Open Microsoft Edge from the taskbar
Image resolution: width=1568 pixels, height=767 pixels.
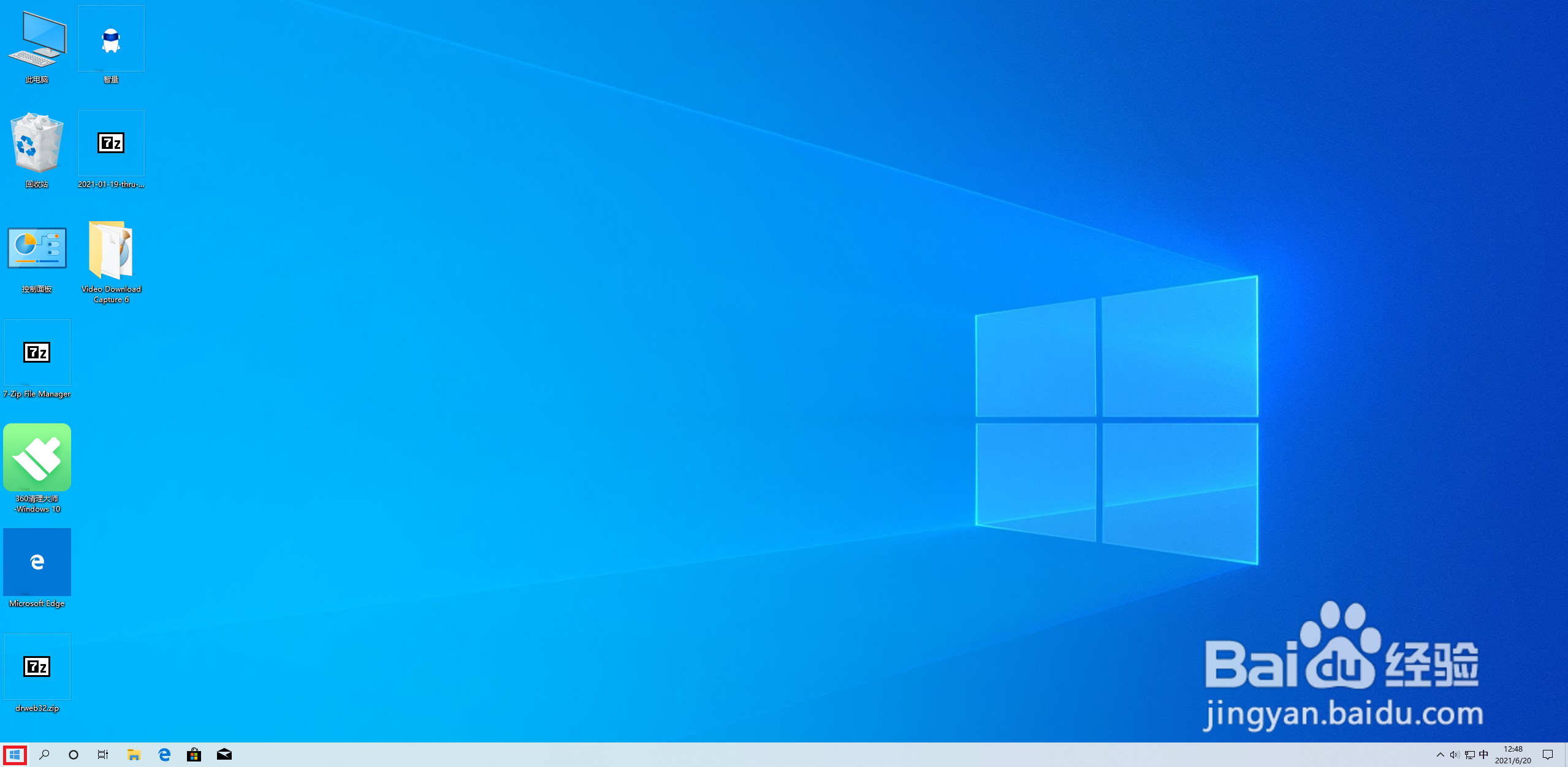tap(164, 755)
